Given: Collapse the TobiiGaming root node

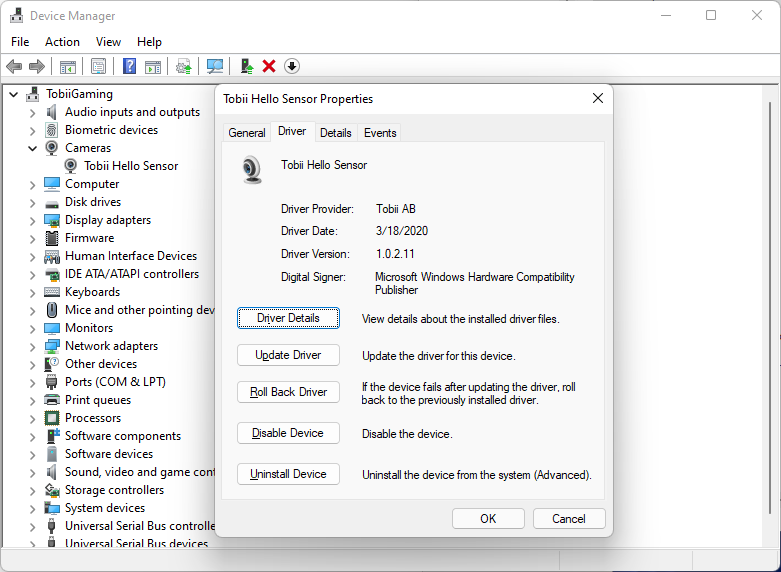Looking at the screenshot, I should point(13,94).
